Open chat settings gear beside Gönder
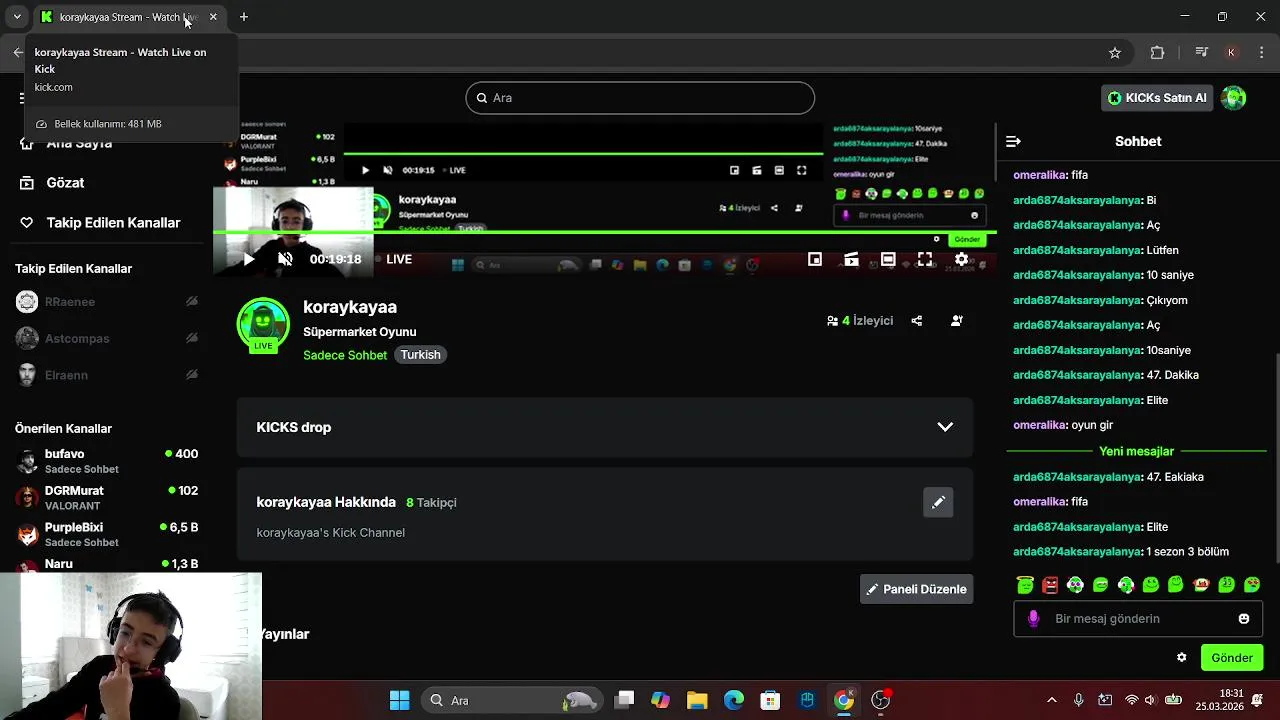Screen dimensions: 1280x720 pos(1182,658)
